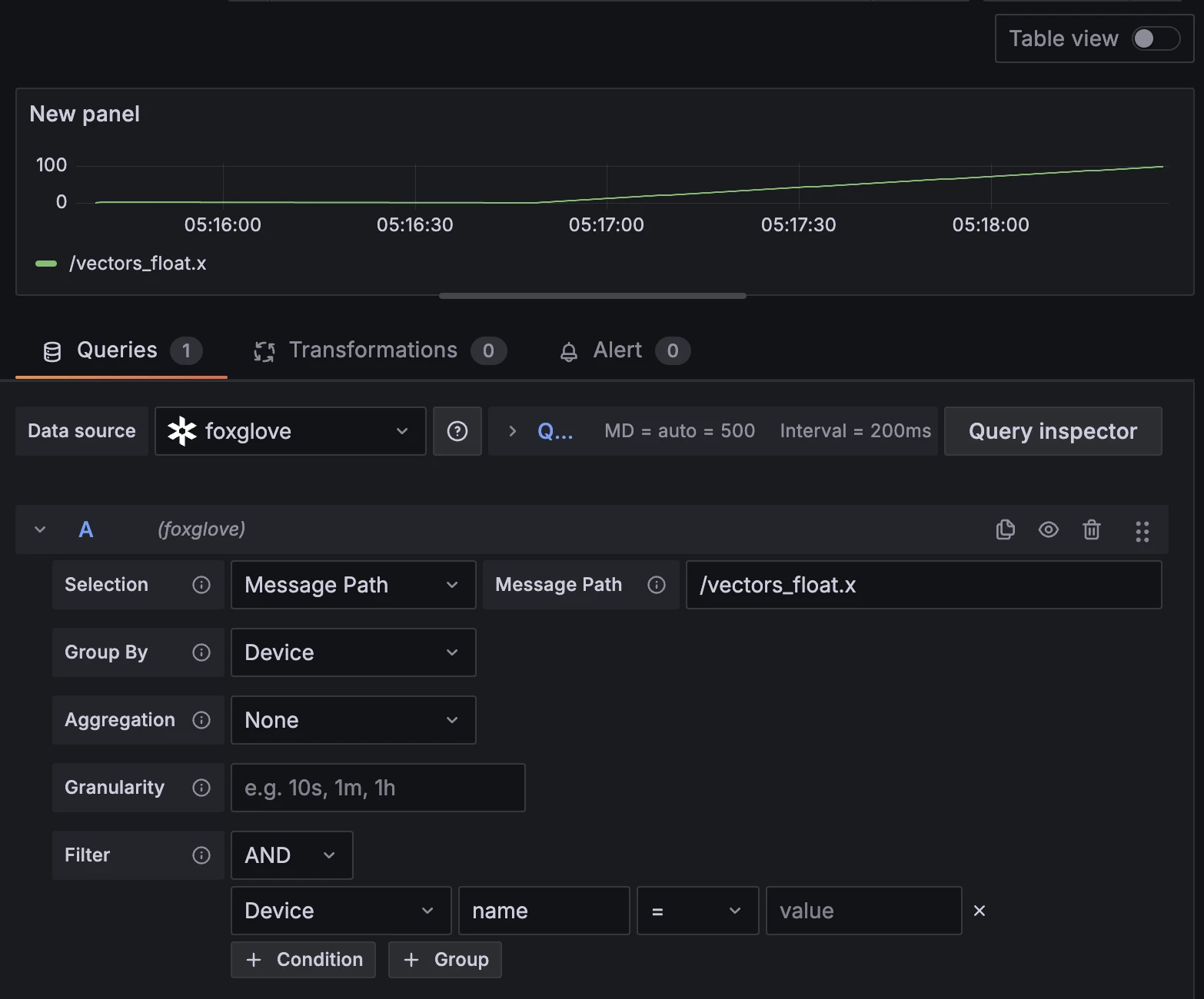This screenshot has width=1204, height=999.
Task: Click the Filter info icon
Action: pyautogui.click(x=201, y=855)
